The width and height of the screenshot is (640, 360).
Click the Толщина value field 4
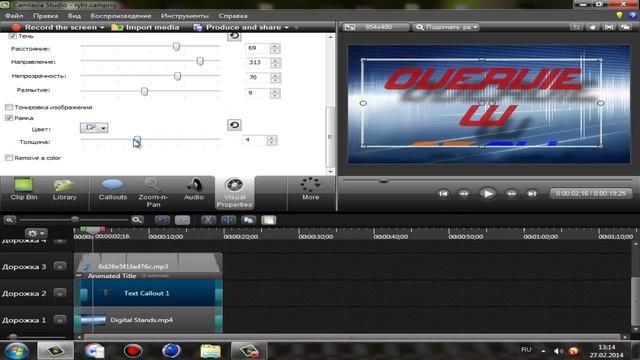click(254, 140)
